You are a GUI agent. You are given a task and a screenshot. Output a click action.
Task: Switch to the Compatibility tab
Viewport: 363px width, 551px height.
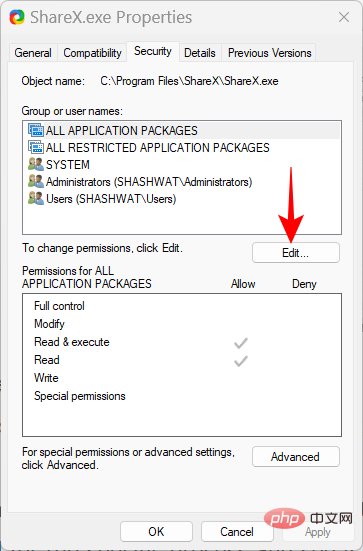92,53
